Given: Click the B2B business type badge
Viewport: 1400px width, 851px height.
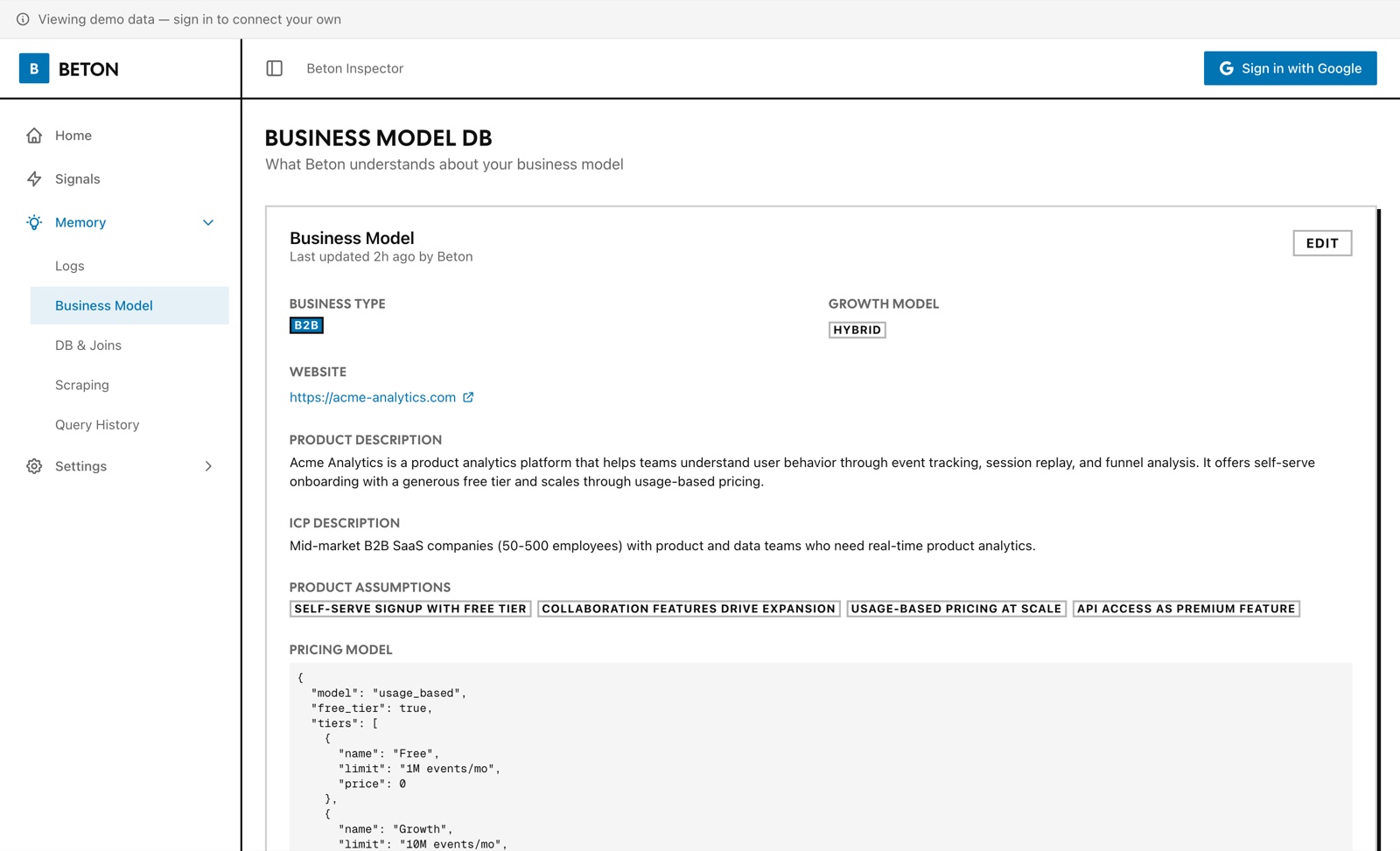Looking at the screenshot, I should click(x=306, y=325).
